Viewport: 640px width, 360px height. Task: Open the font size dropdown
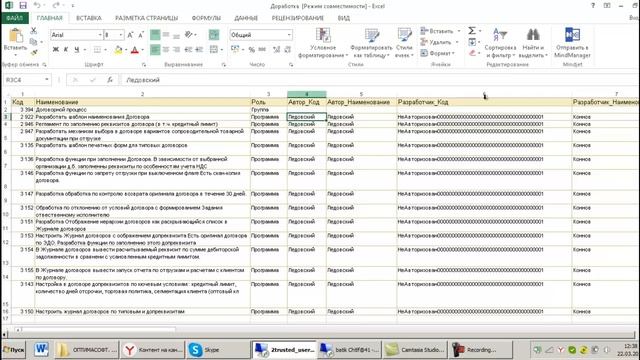click(121, 35)
